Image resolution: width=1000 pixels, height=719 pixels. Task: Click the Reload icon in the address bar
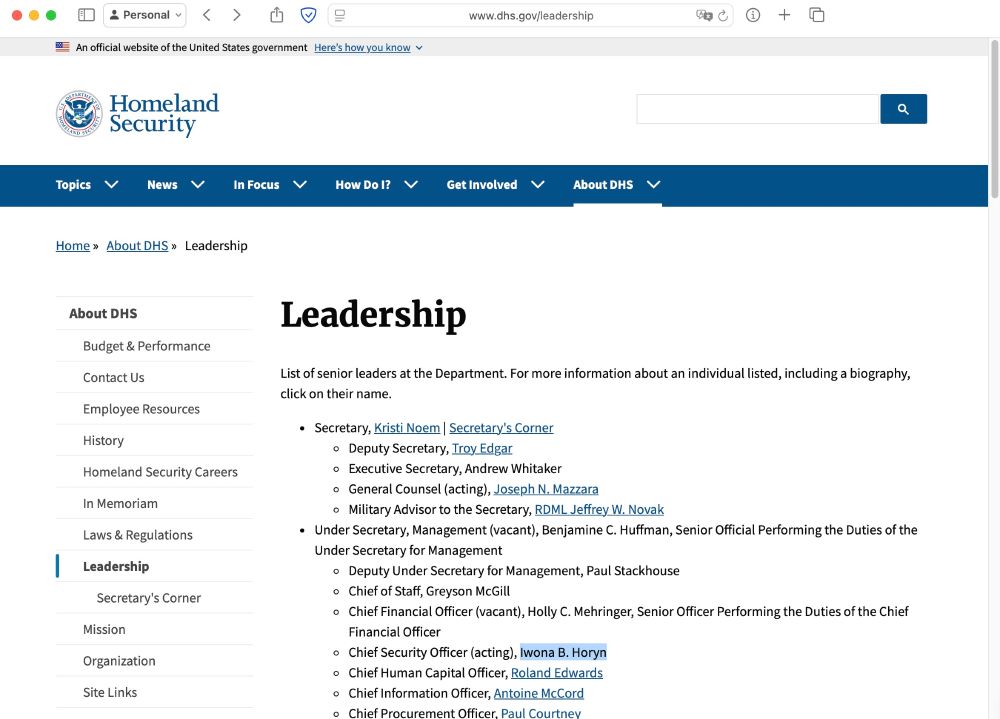tap(725, 15)
